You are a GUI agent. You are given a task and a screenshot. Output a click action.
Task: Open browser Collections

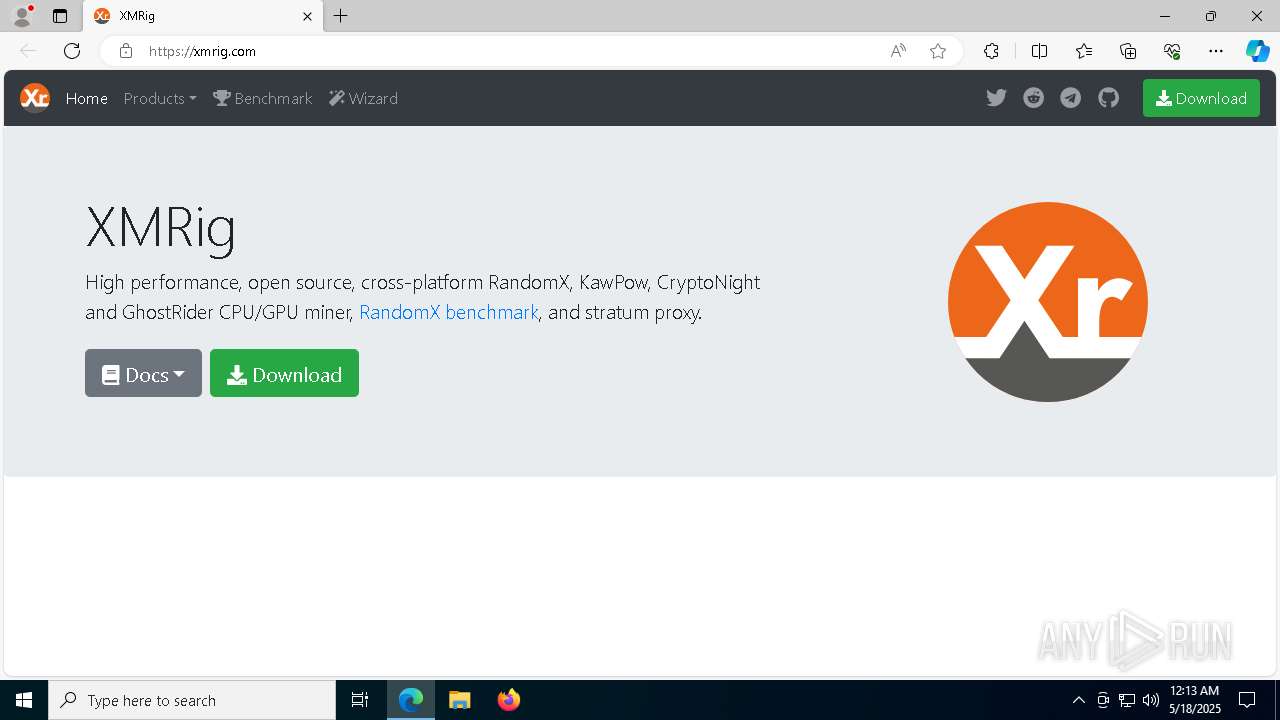[x=1128, y=51]
